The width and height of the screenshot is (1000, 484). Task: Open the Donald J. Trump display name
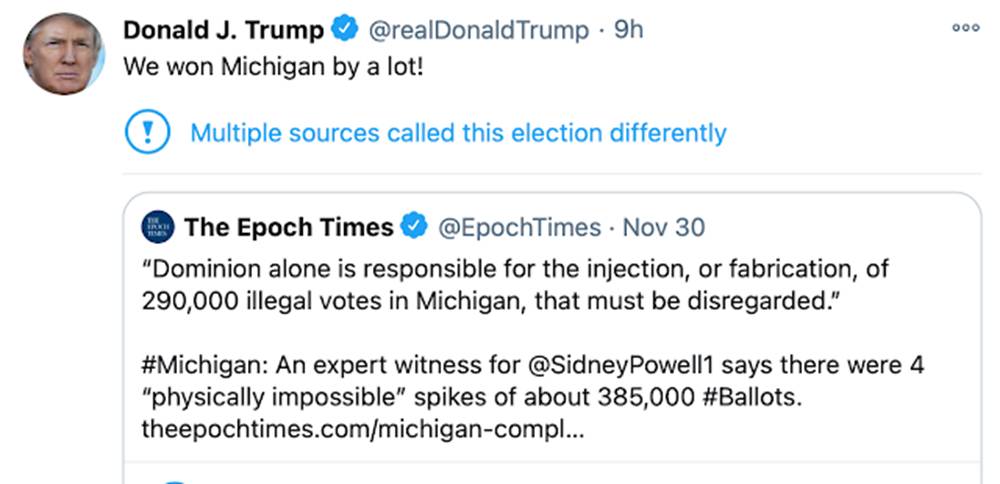click(222, 31)
